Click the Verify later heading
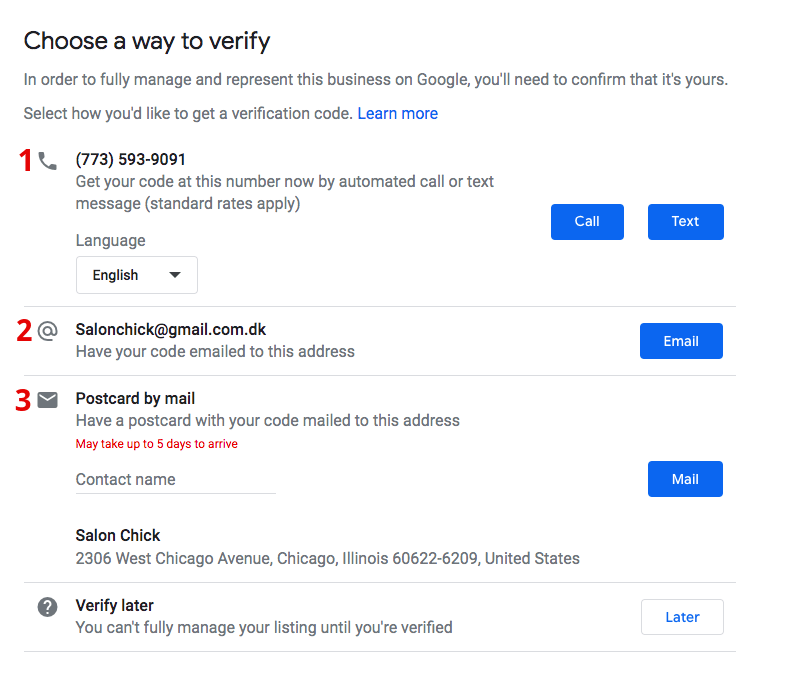Image resolution: width=786 pixels, height=676 pixels. pos(115,606)
